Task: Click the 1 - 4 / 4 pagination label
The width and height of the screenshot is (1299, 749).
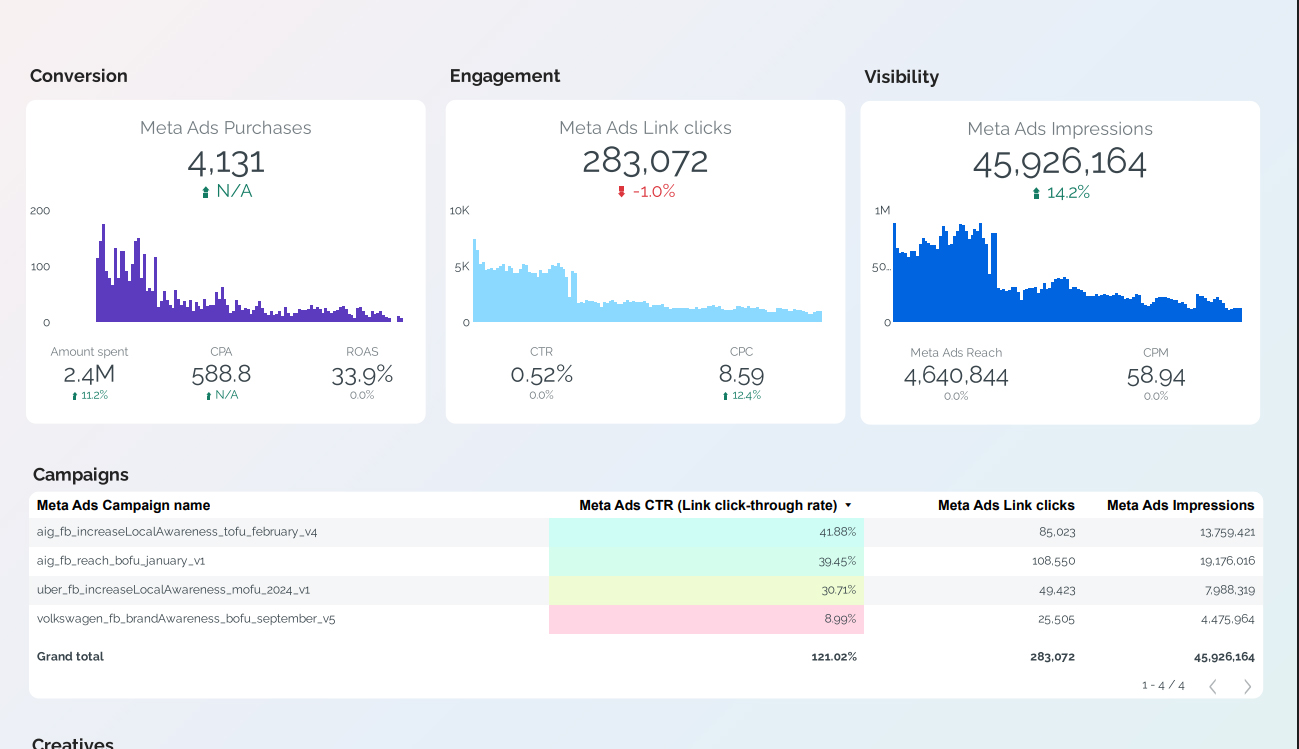Action: click(x=1163, y=686)
